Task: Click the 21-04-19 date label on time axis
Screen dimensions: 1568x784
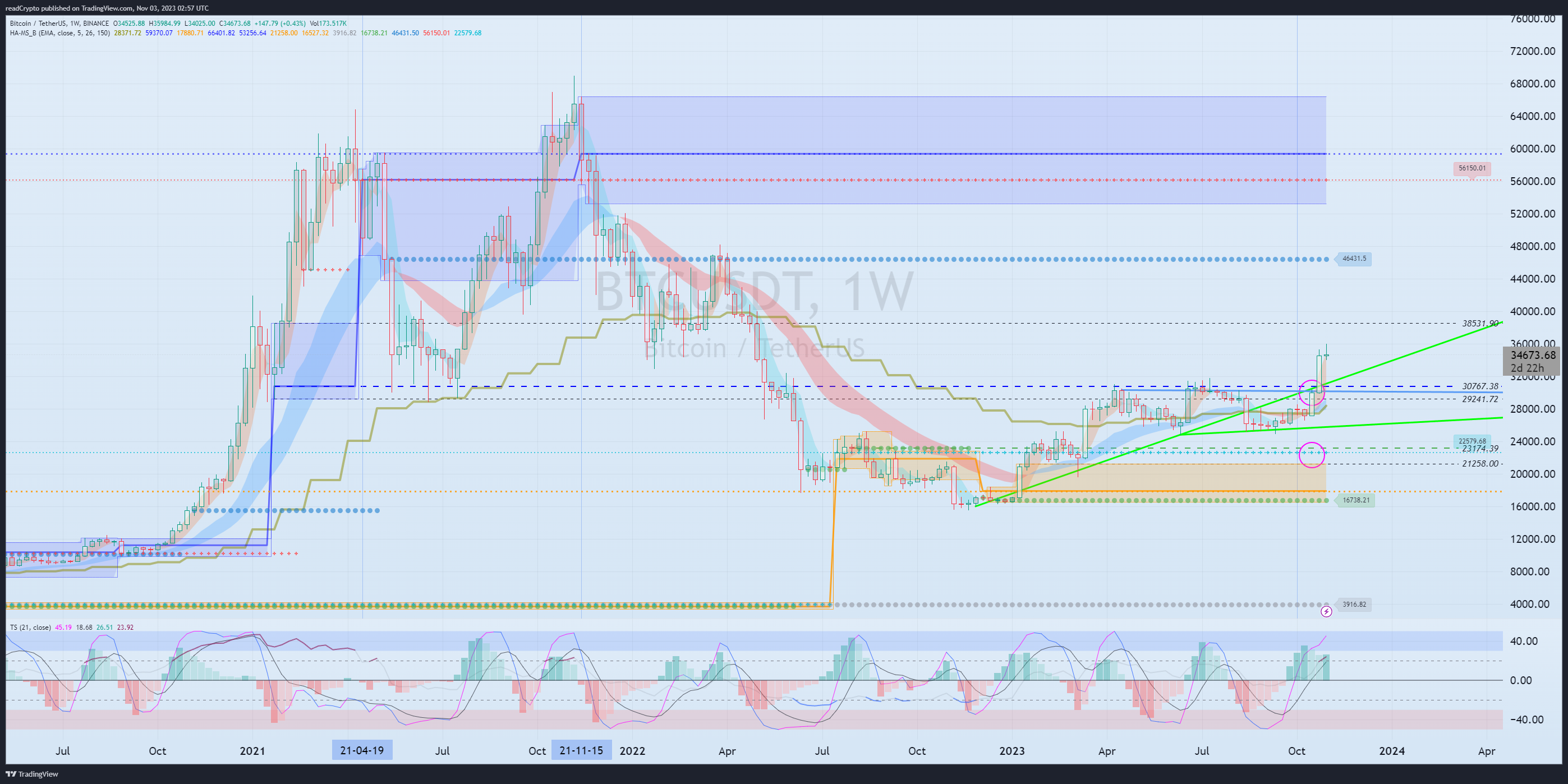Action: click(x=362, y=750)
